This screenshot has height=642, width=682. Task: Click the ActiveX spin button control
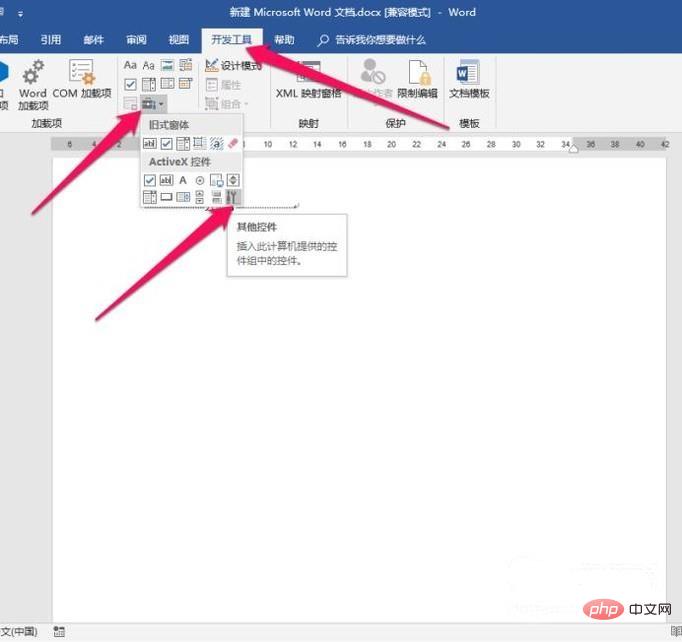click(x=233, y=180)
